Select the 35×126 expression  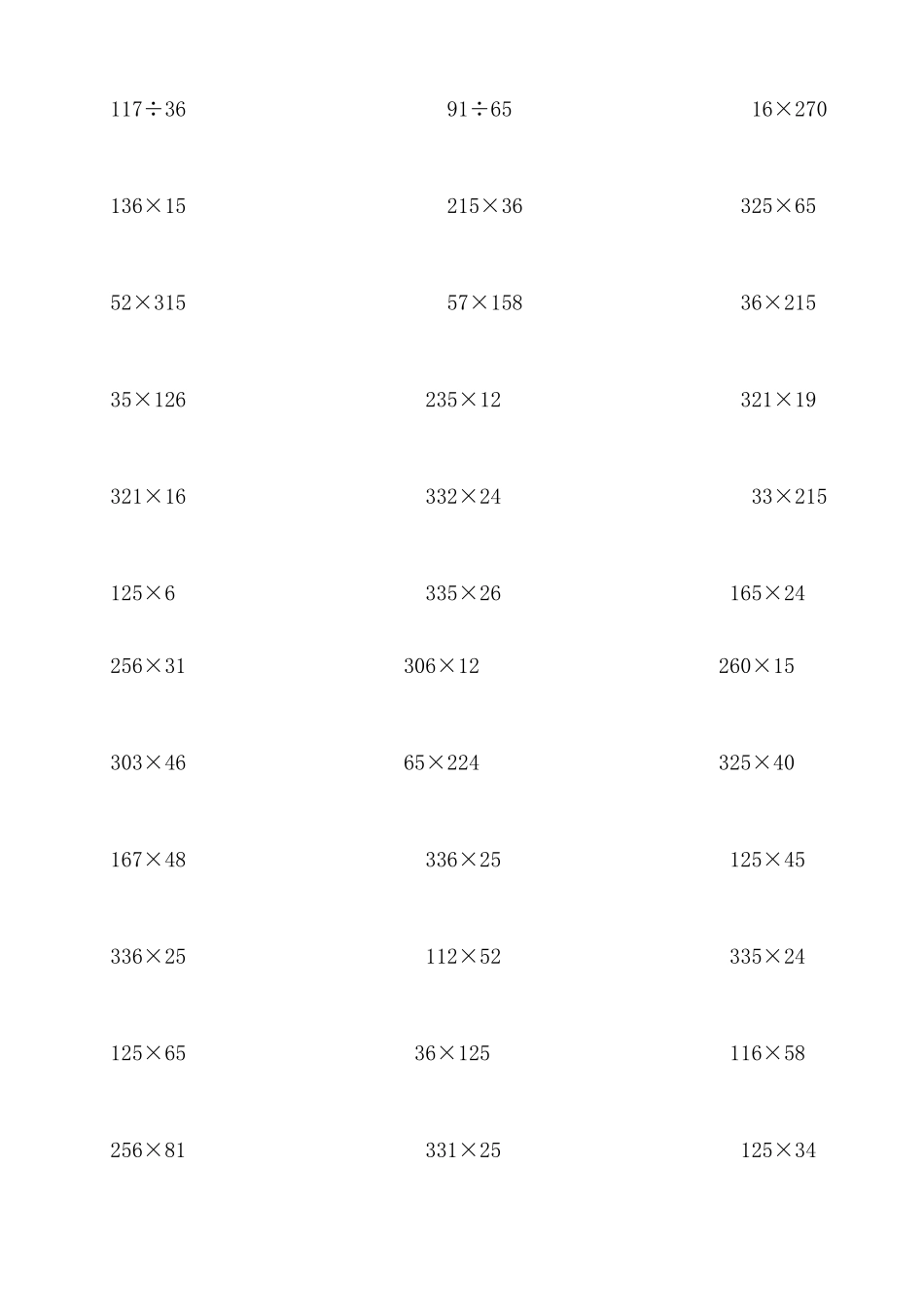148,400
